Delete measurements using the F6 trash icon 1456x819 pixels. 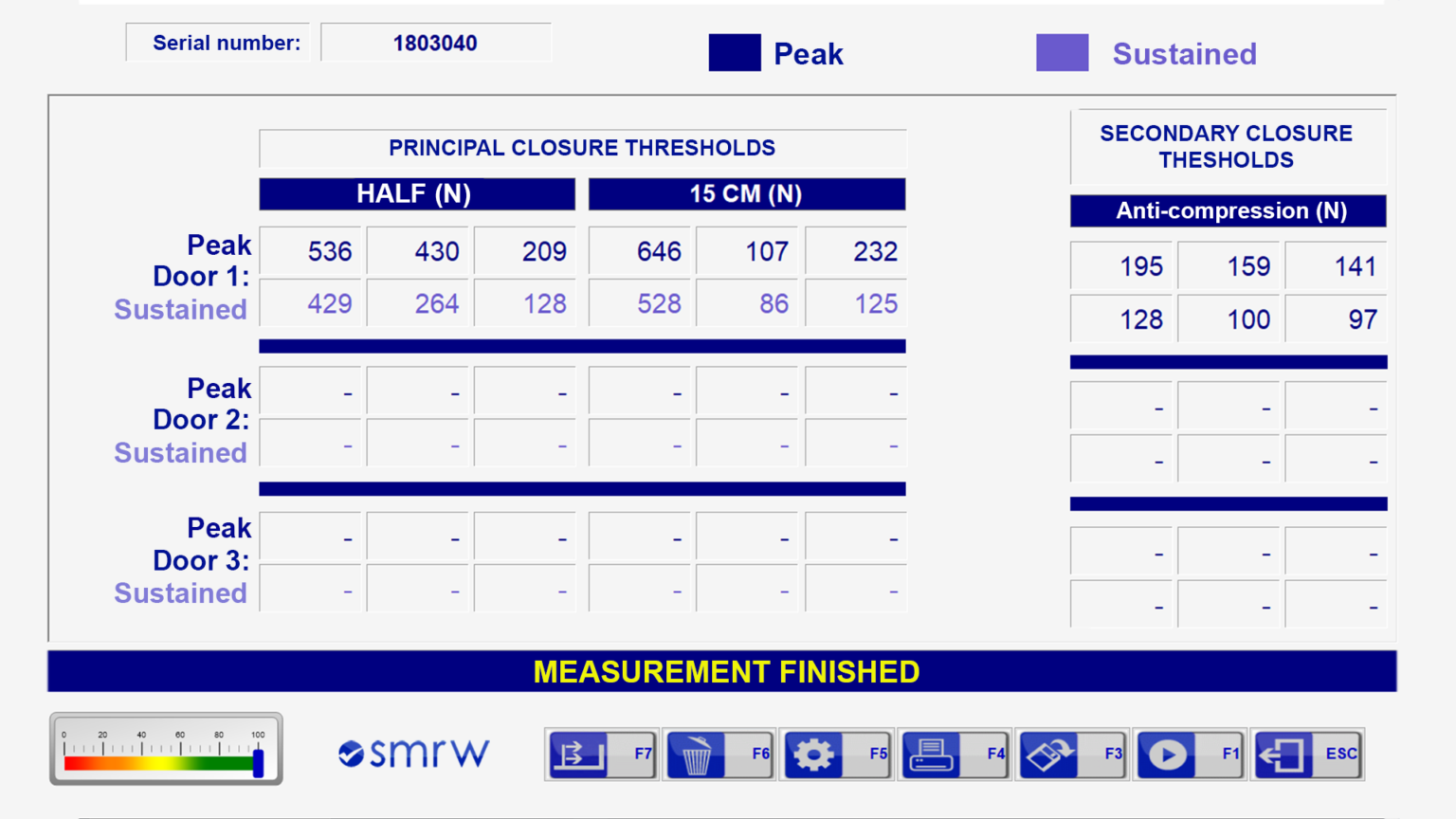[x=719, y=754]
